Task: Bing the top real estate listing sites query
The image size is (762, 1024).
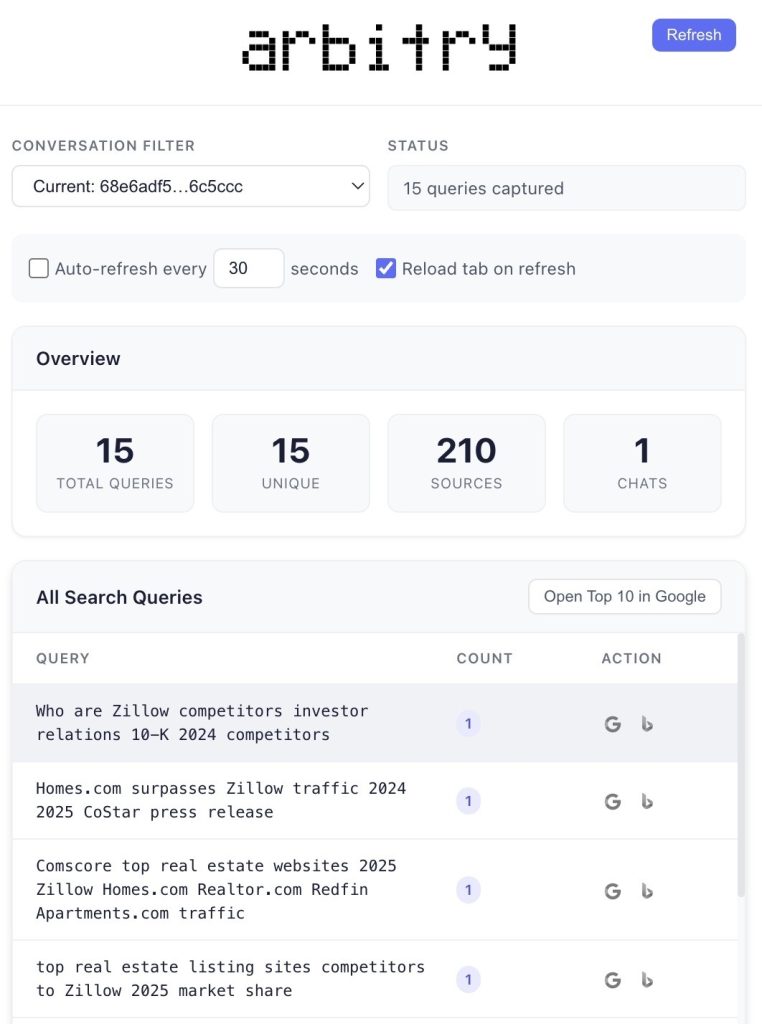Action: [x=647, y=980]
